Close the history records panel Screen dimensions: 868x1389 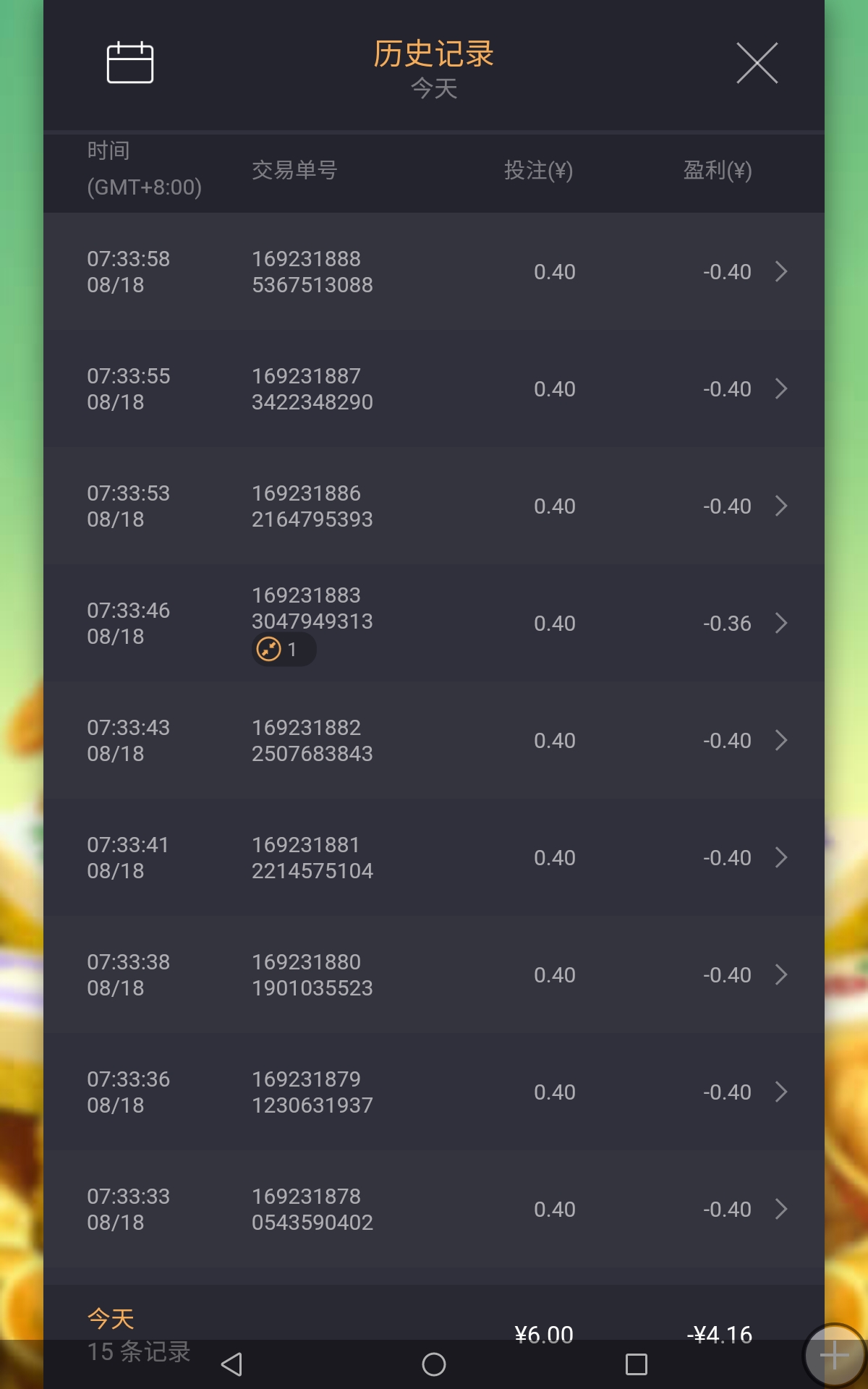[757, 63]
